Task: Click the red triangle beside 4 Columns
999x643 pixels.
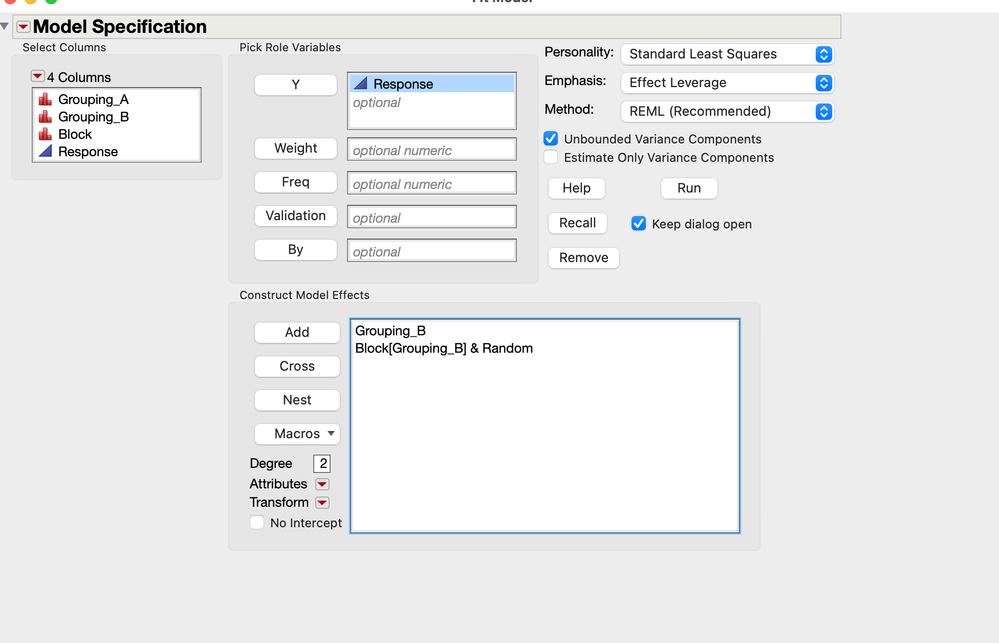Action: click(38, 76)
